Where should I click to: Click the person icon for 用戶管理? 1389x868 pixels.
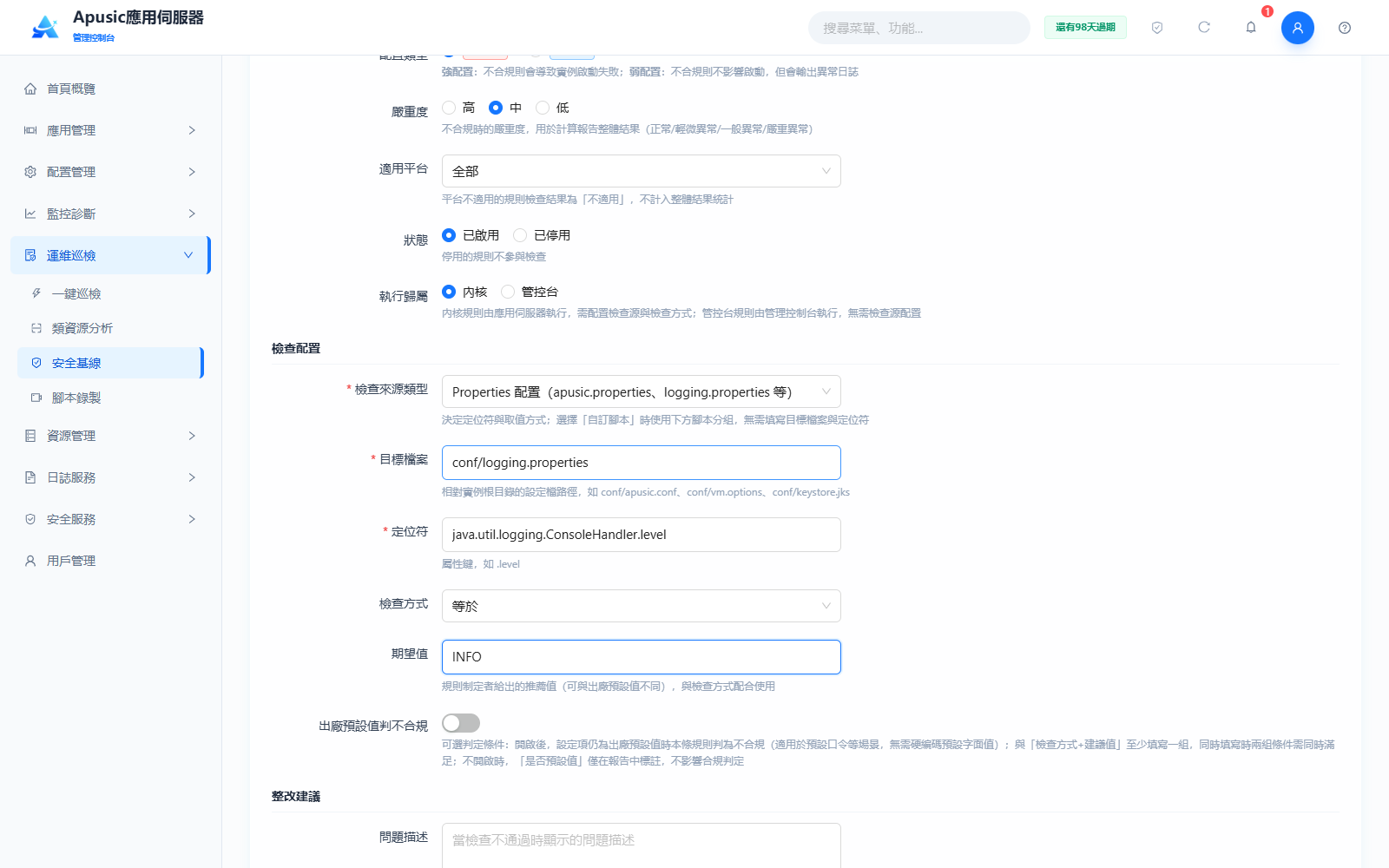point(30,561)
